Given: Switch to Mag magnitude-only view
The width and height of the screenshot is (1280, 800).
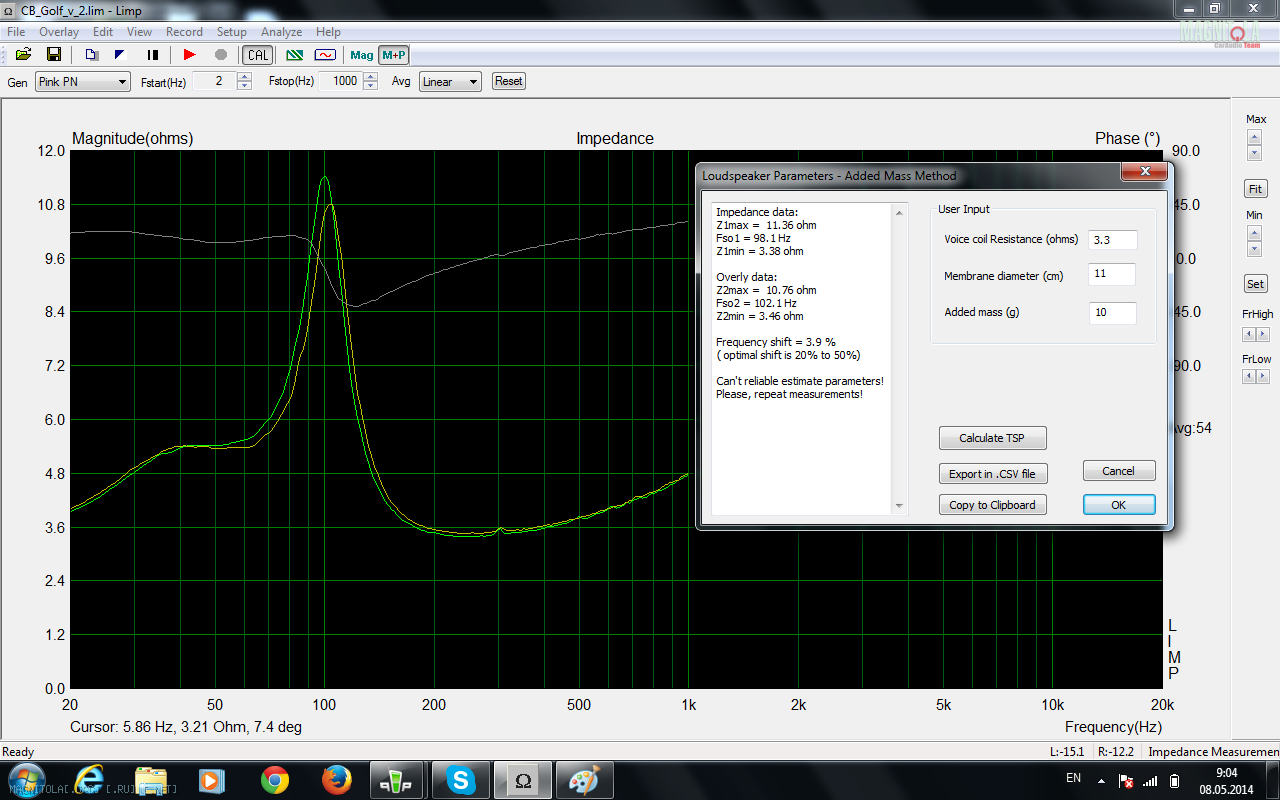Looking at the screenshot, I should pyautogui.click(x=362, y=55).
